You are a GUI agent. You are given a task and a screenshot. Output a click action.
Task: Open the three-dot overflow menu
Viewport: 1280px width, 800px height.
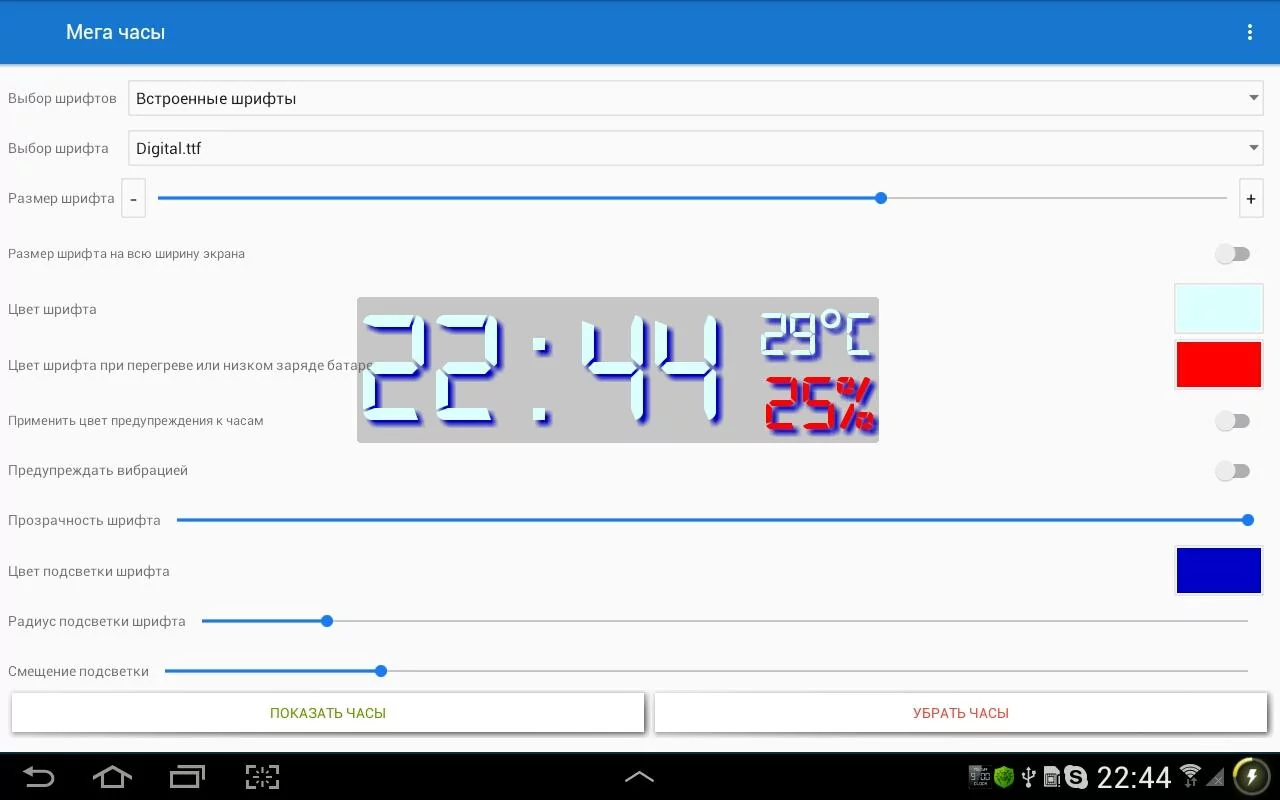1249,32
